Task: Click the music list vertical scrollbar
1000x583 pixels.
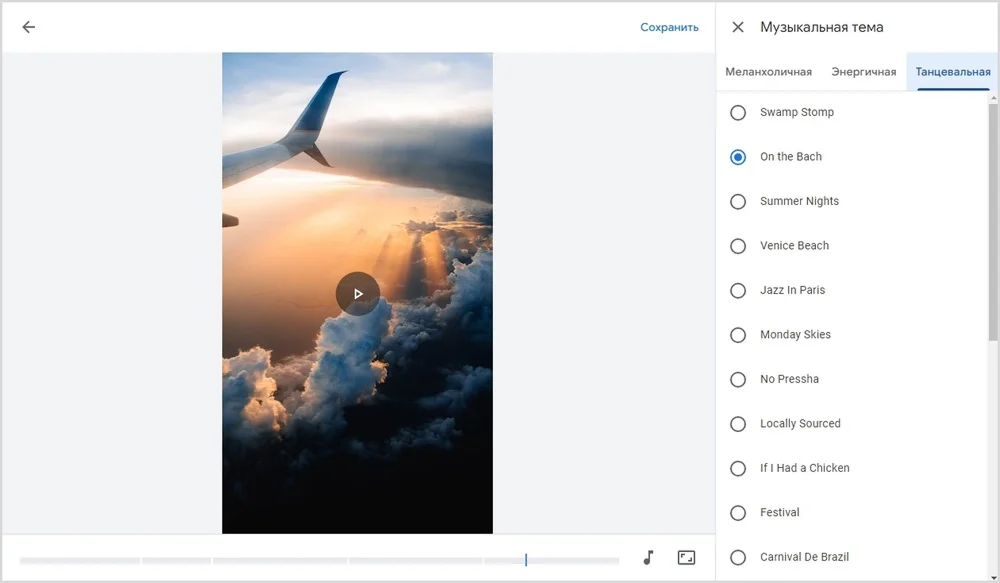Action: [992, 220]
